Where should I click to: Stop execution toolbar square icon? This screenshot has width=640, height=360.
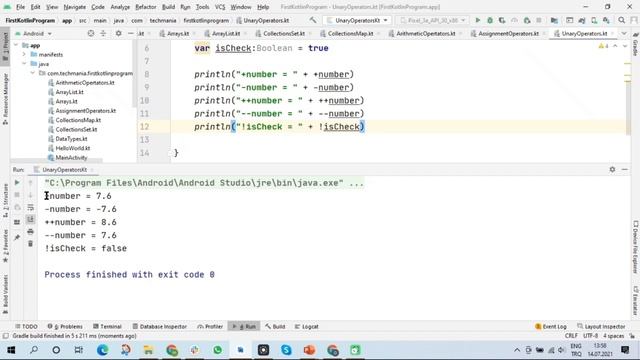539,20
